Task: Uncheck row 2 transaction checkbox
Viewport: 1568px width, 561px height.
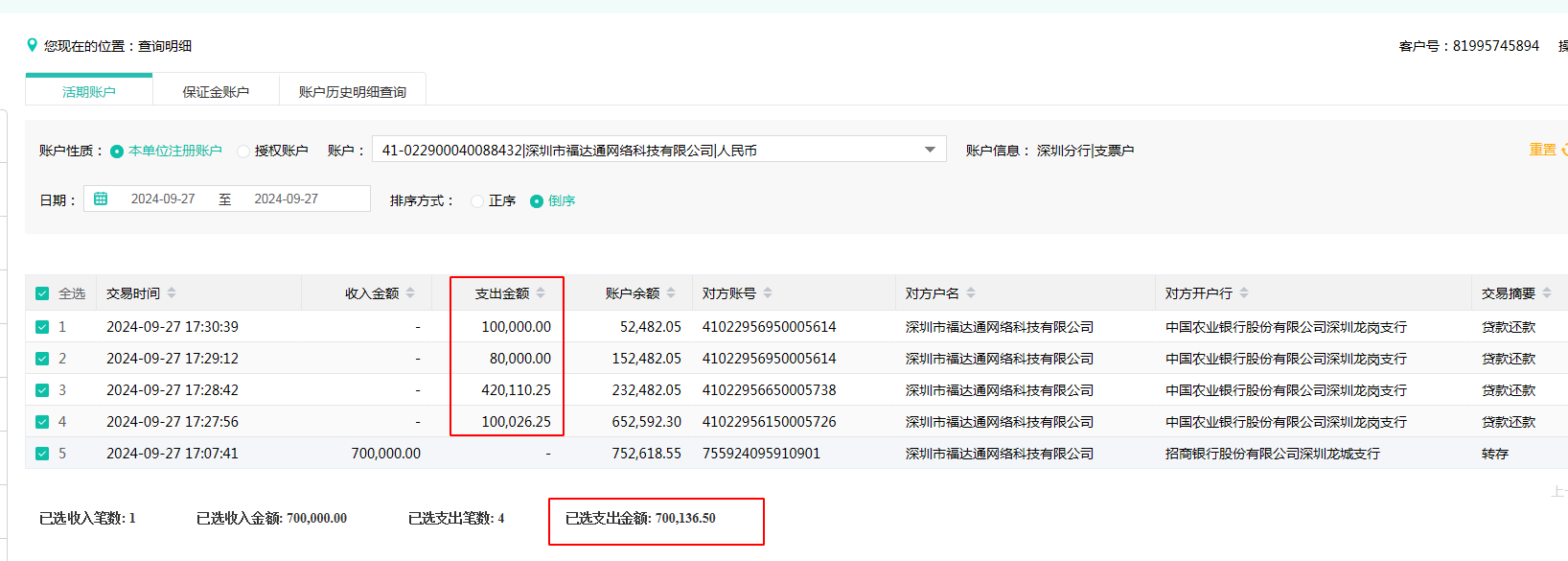Action: click(x=42, y=359)
